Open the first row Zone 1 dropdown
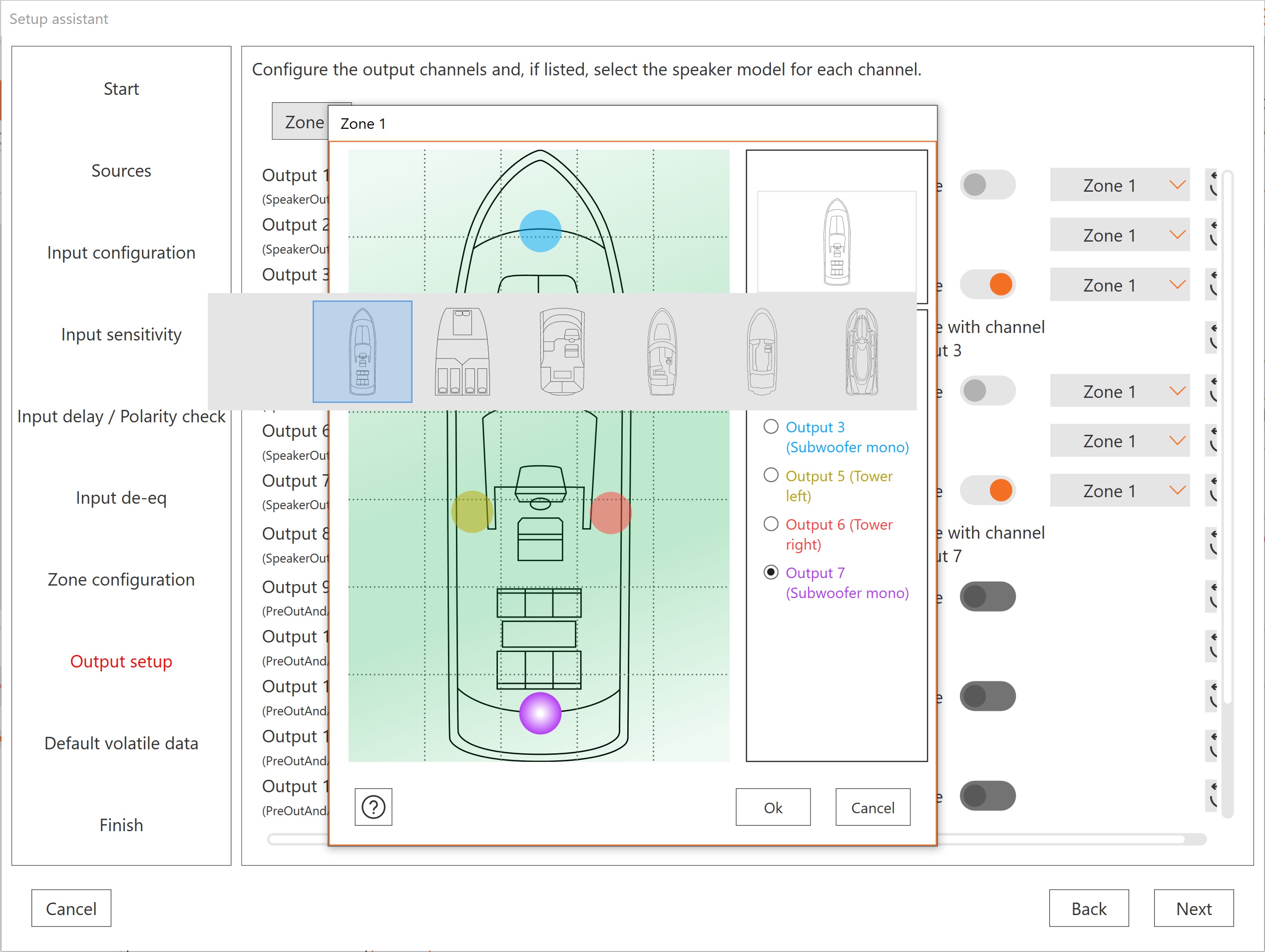The width and height of the screenshot is (1265, 952). pos(1119,185)
